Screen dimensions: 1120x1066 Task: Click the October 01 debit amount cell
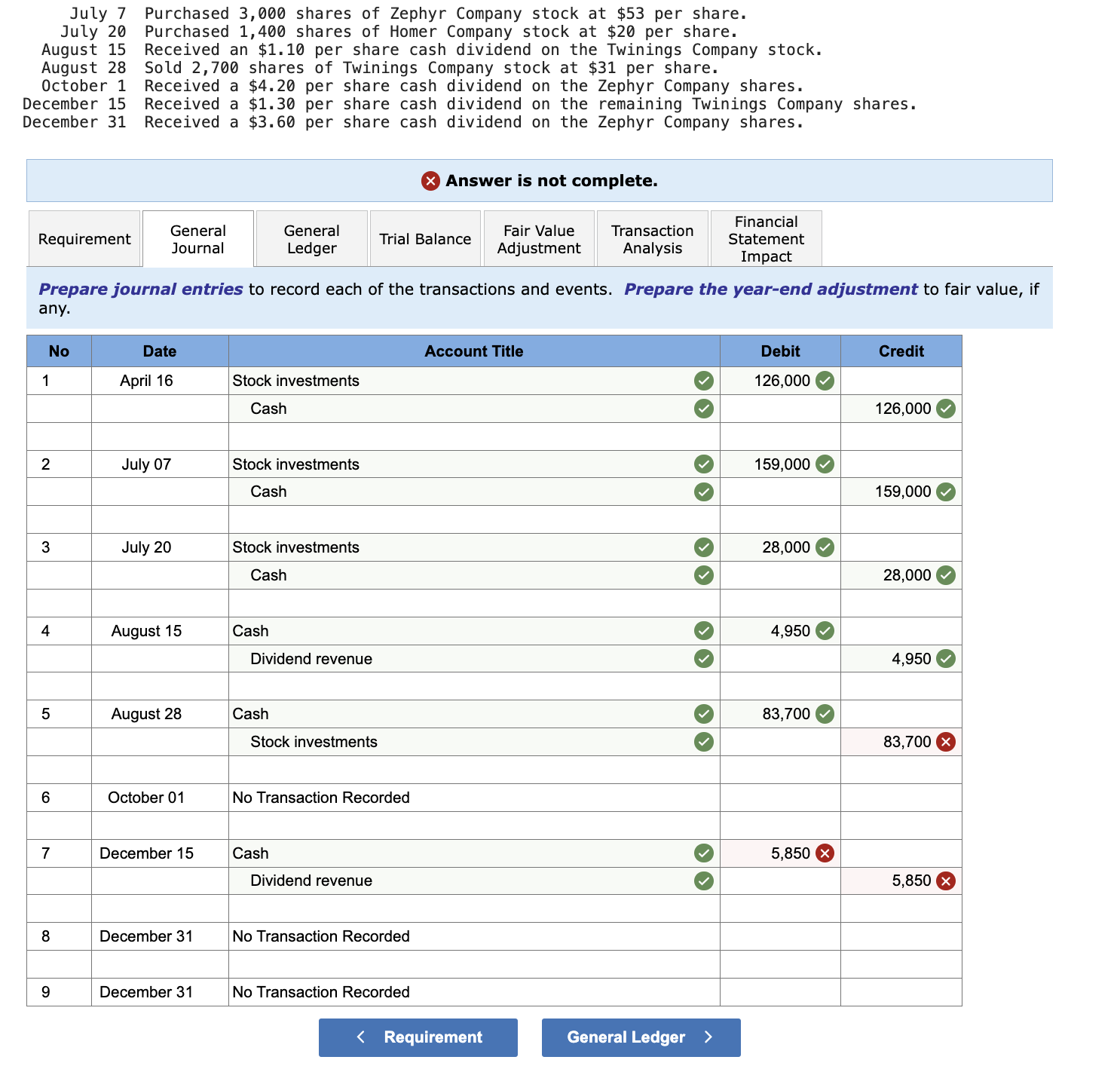[780, 798]
